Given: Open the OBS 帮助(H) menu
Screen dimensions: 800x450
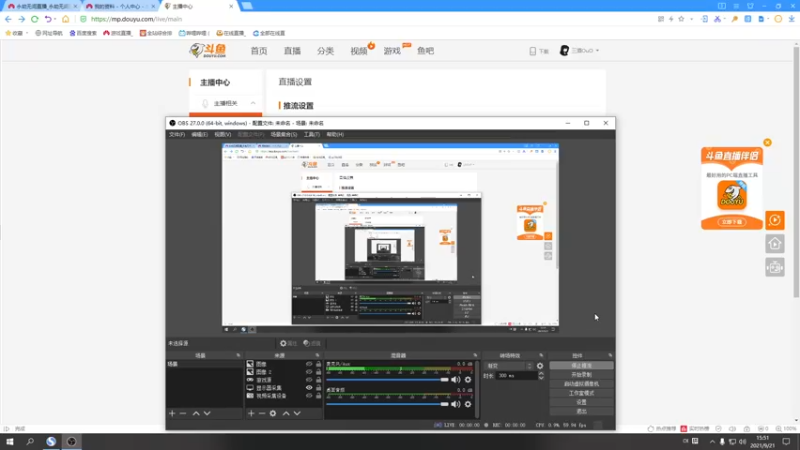Looking at the screenshot, I should pyautogui.click(x=335, y=135).
